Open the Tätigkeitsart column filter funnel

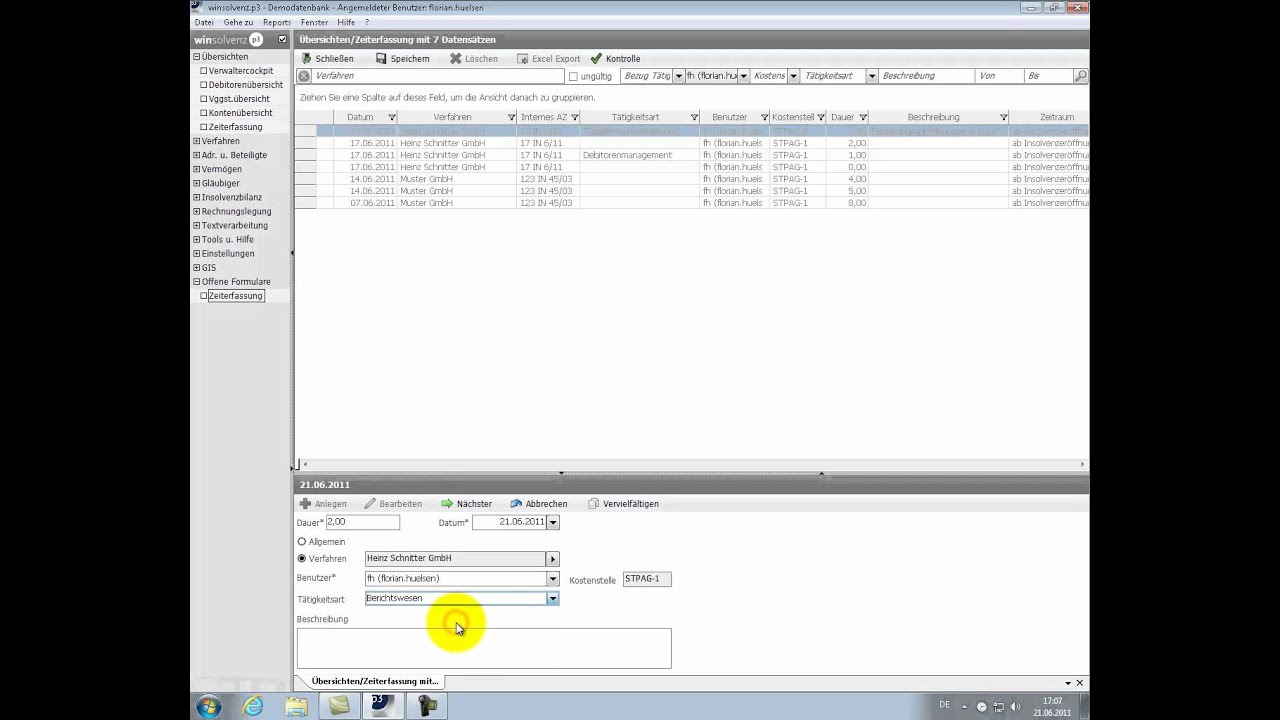(x=694, y=117)
